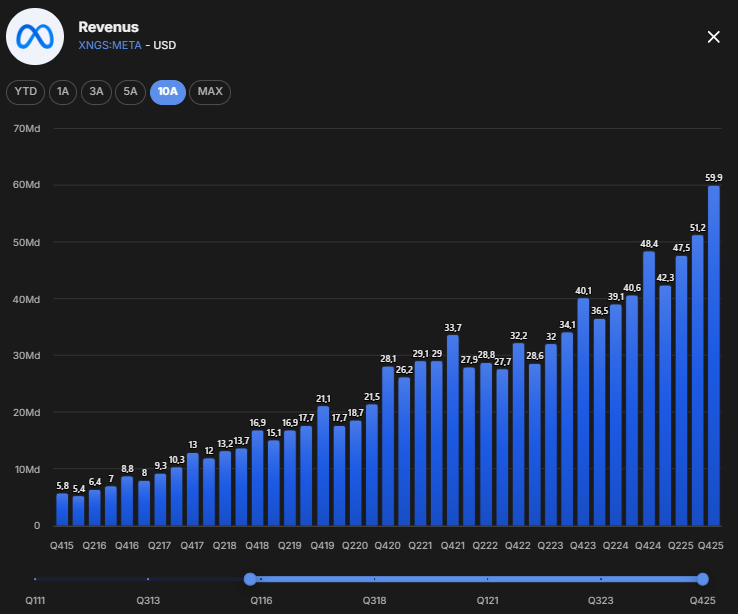
Task: Click the bar labeled 34,1
Action: [x=567, y=429]
